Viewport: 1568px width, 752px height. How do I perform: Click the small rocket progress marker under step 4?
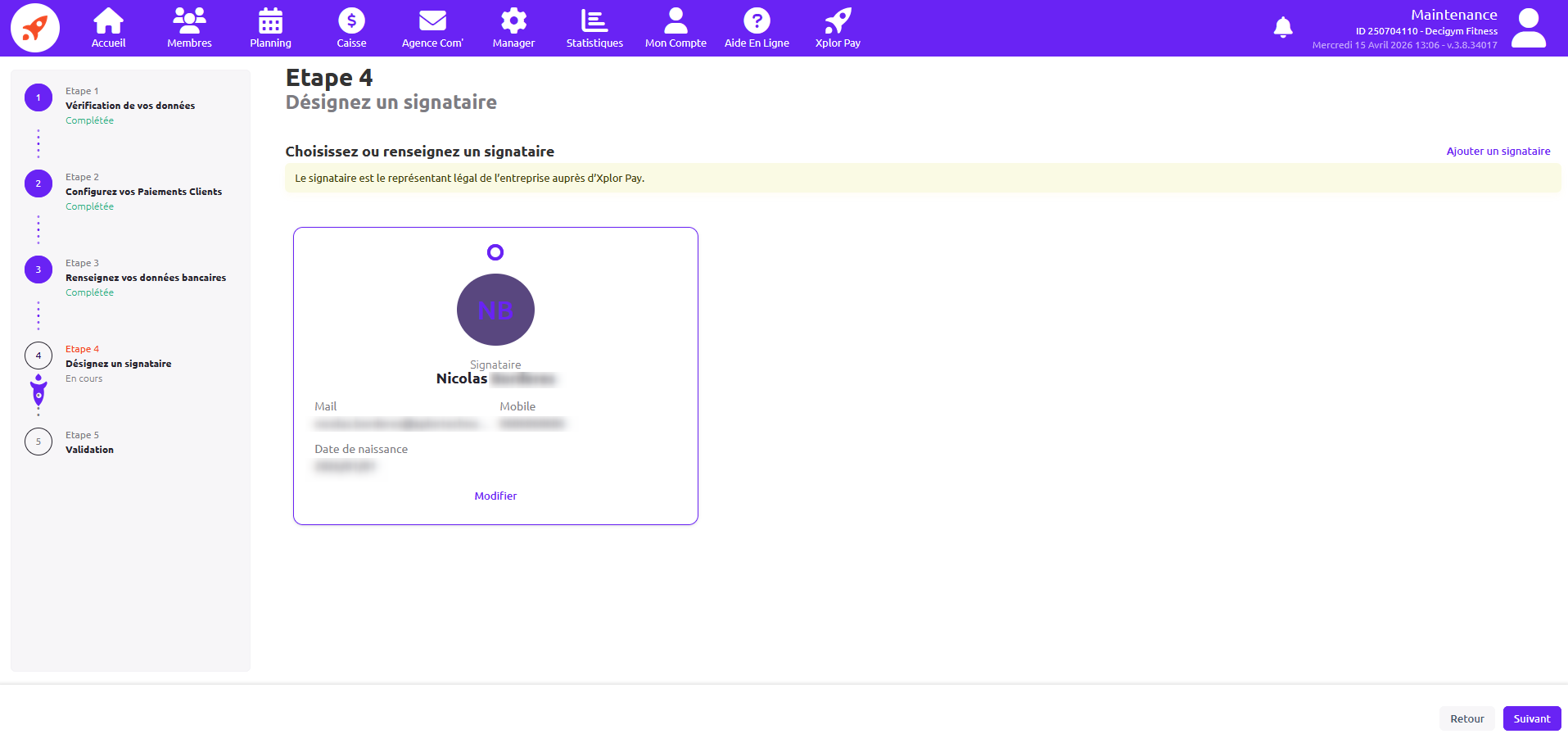coord(38,391)
